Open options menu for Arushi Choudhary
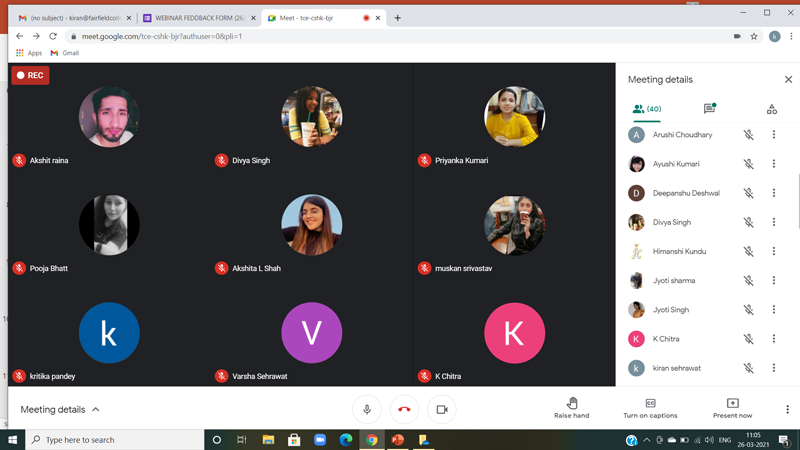The width and height of the screenshot is (800, 450). click(x=773, y=135)
